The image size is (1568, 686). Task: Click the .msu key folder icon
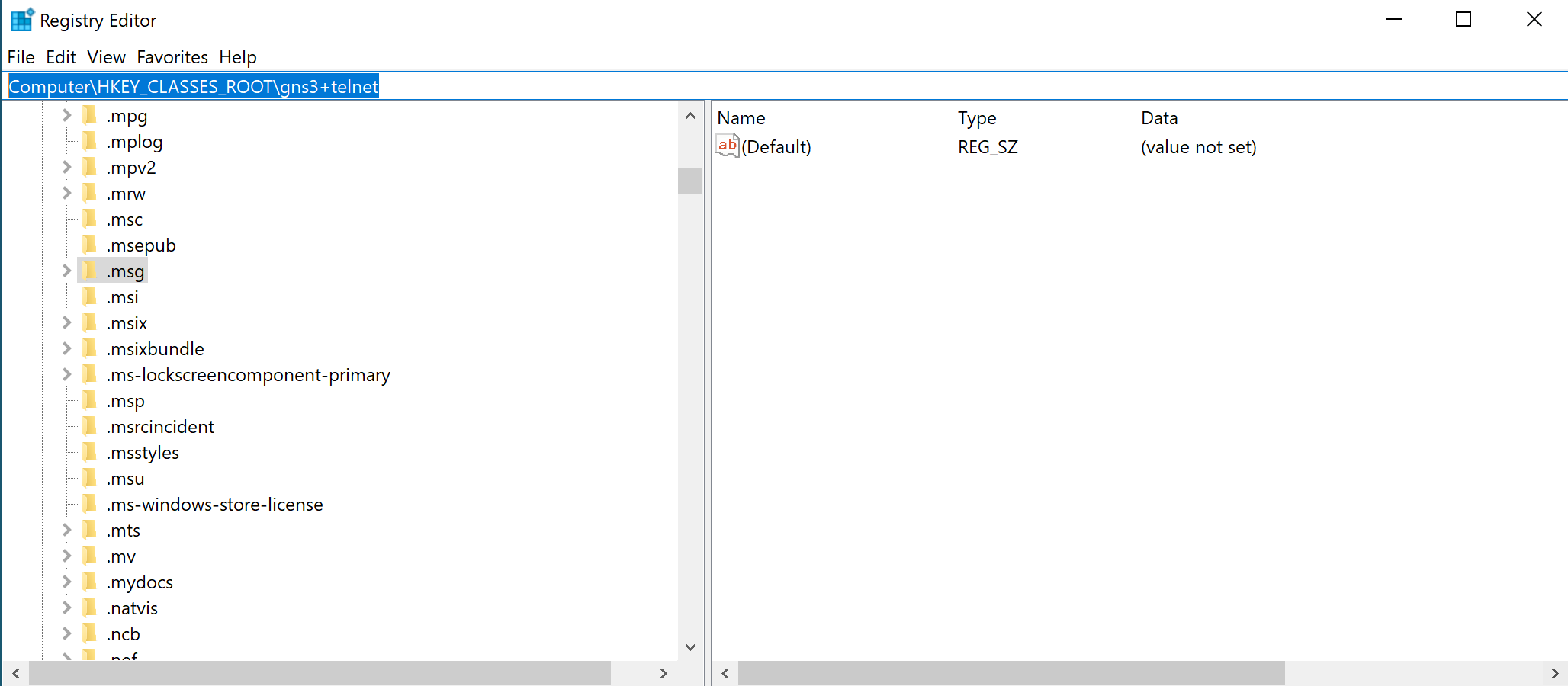(x=89, y=478)
